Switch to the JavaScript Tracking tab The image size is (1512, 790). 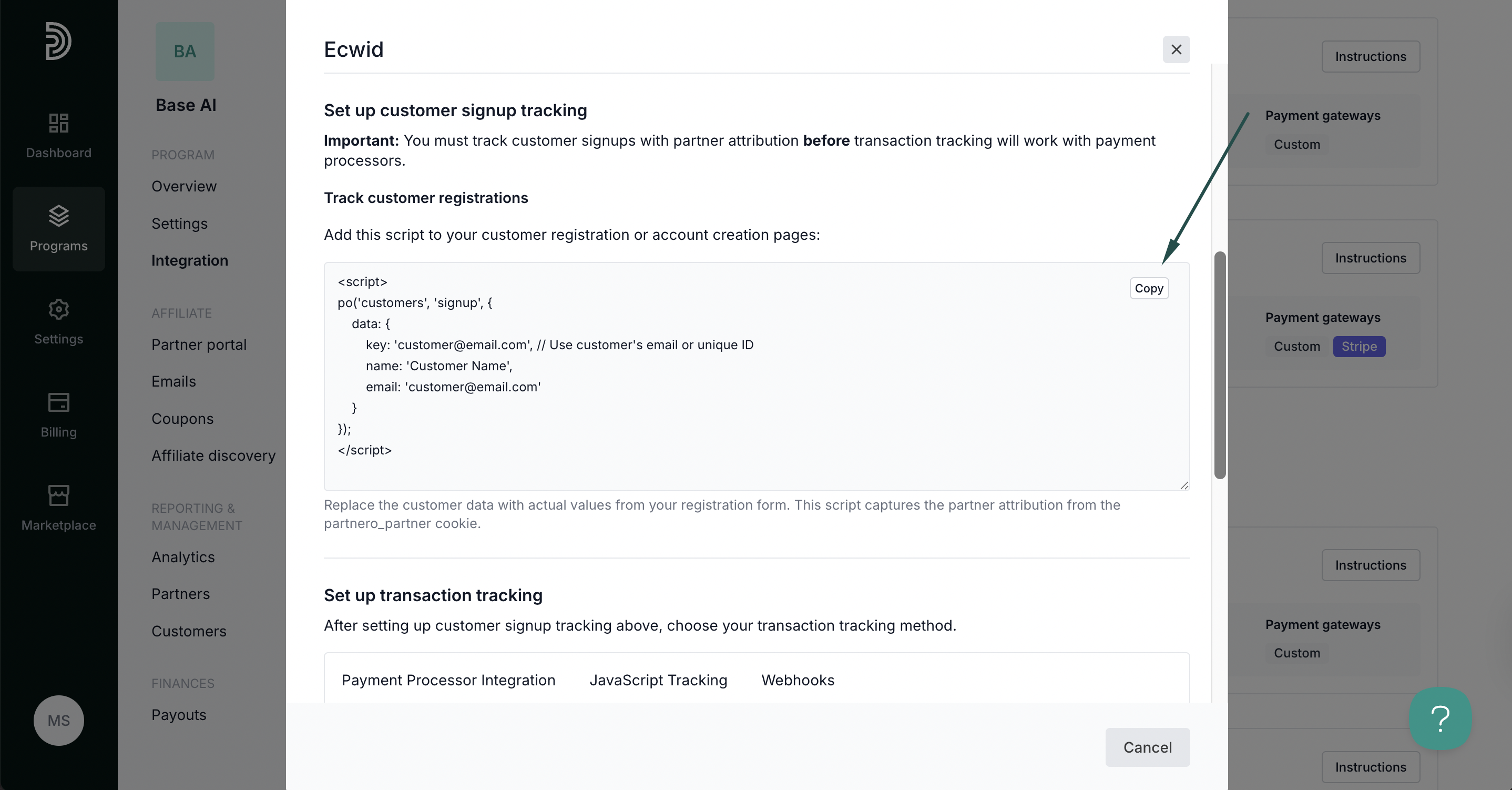(658, 680)
